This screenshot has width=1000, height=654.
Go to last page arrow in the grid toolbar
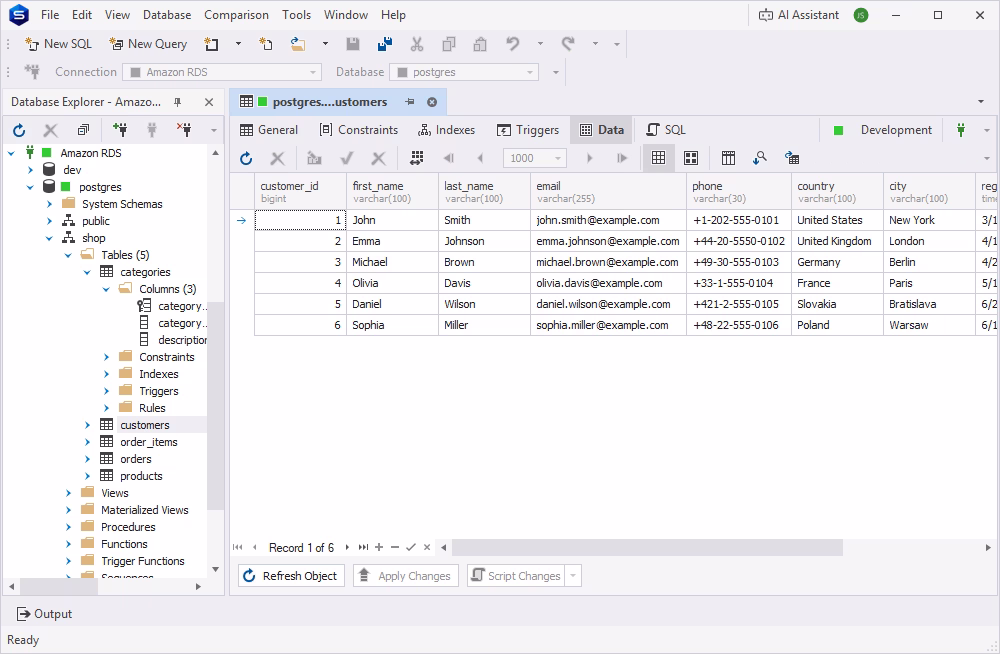click(622, 158)
